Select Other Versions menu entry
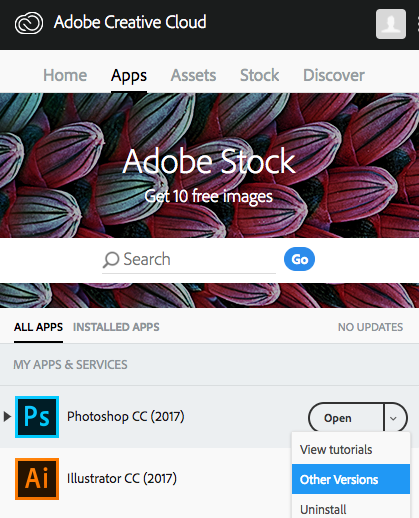Image resolution: width=419 pixels, height=518 pixels. (351, 479)
